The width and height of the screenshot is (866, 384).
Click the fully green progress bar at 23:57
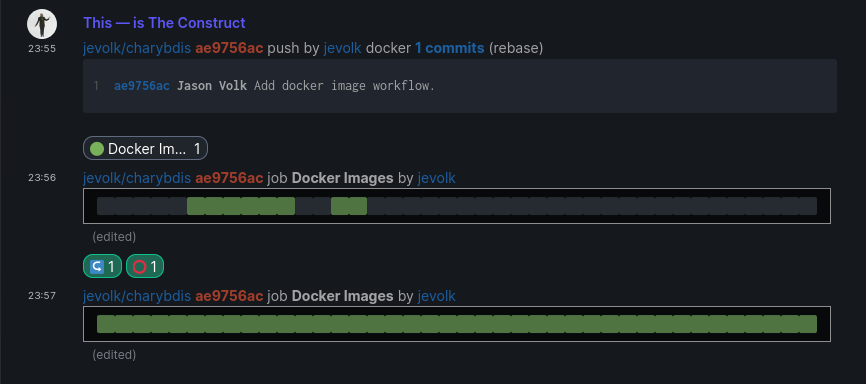click(x=457, y=324)
